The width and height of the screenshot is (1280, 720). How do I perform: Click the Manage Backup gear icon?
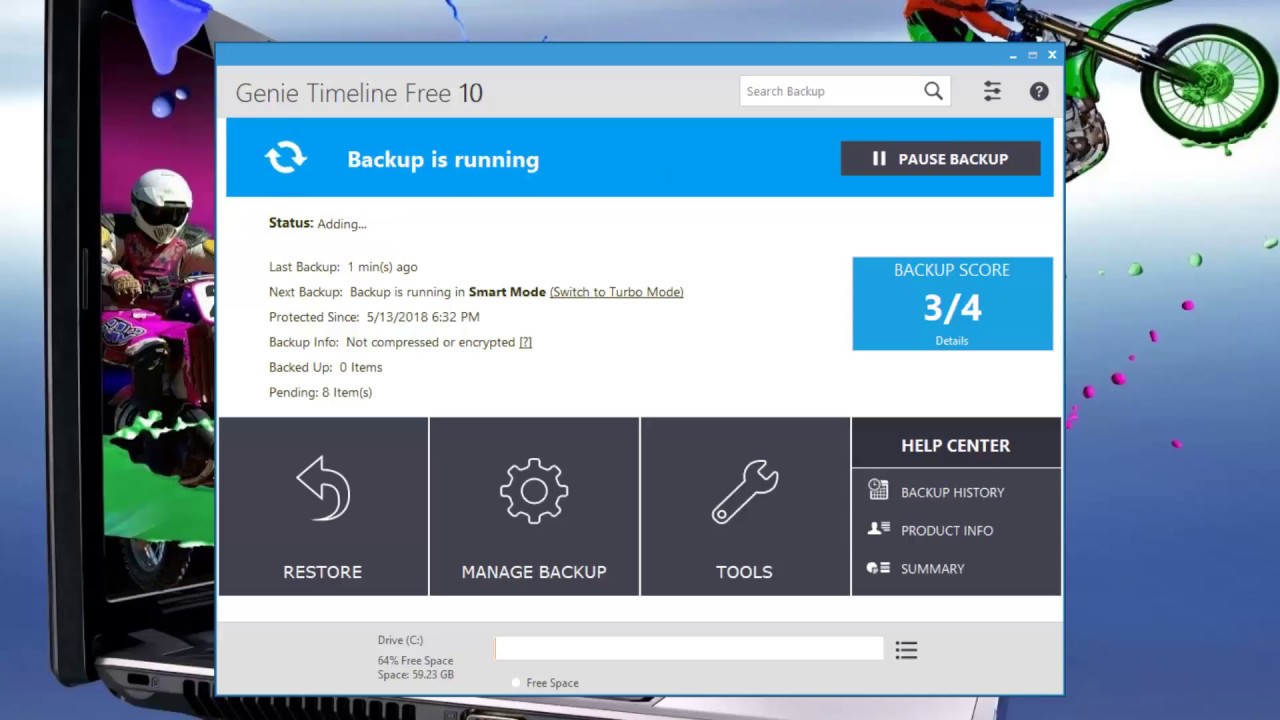(x=534, y=491)
